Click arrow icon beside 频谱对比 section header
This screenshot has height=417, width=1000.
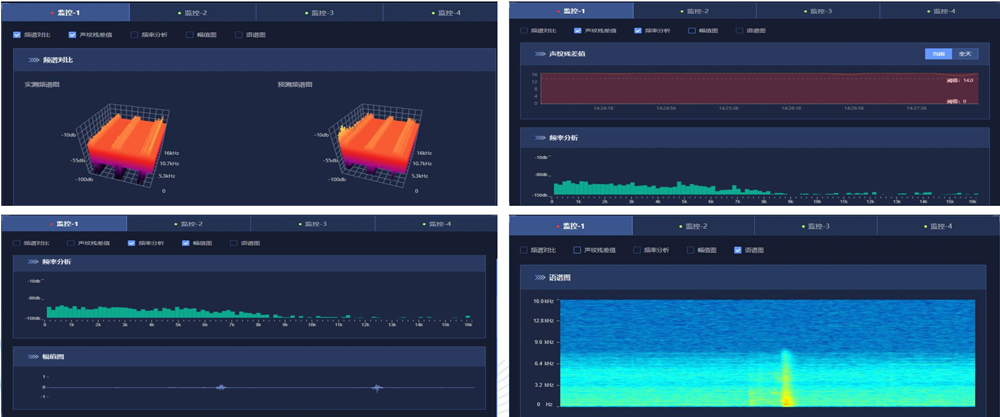pyautogui.click(x=33, y=60)
